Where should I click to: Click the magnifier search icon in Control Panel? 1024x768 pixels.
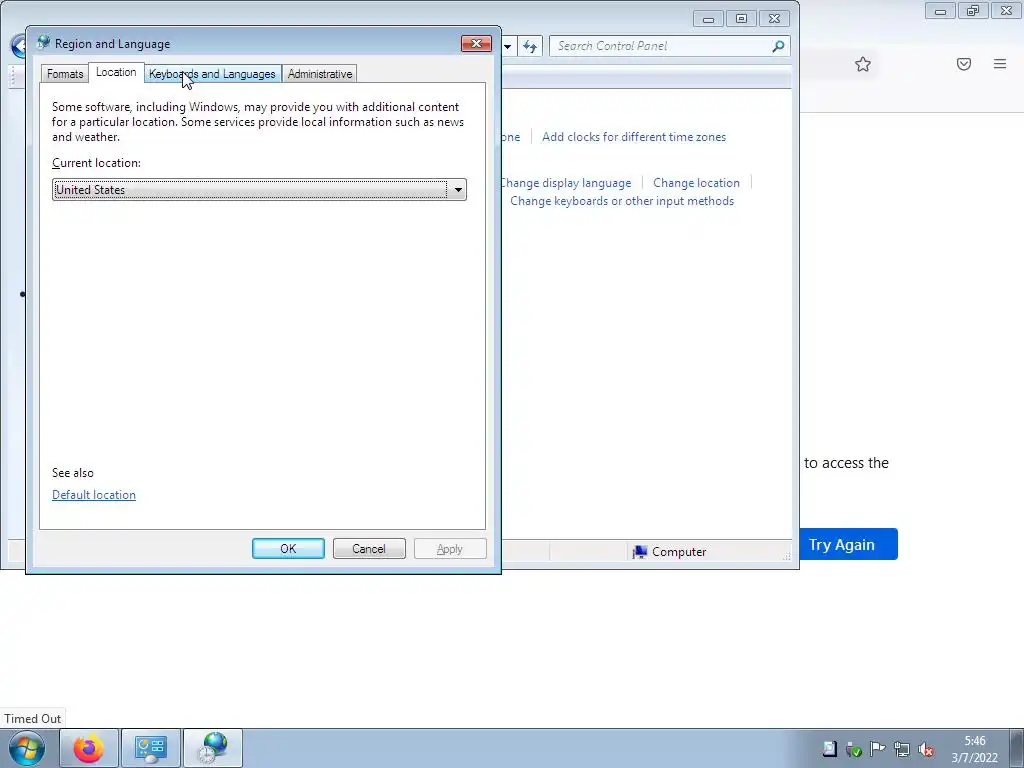778,46
